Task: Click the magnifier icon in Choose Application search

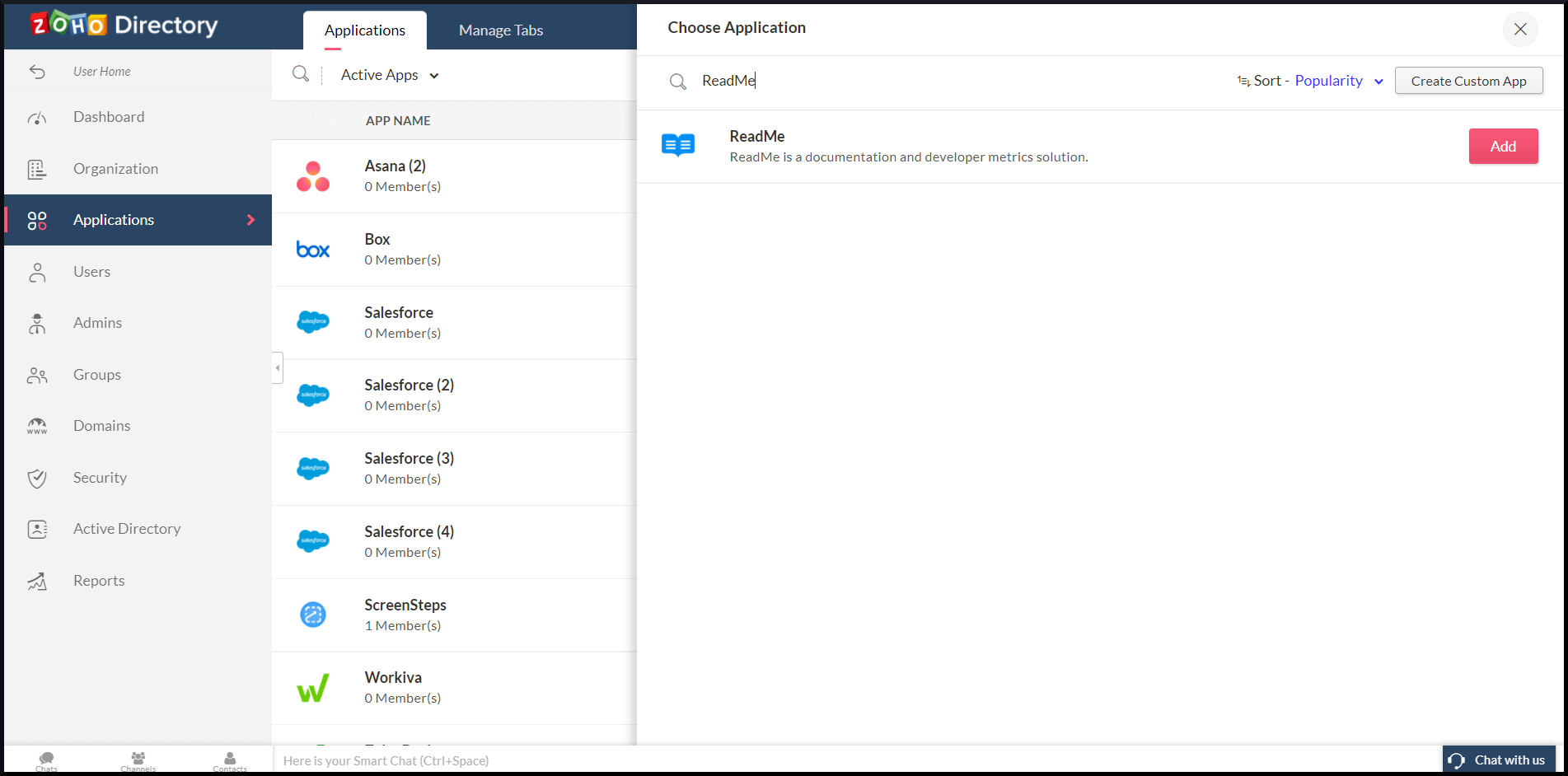Action: point(678,82)
